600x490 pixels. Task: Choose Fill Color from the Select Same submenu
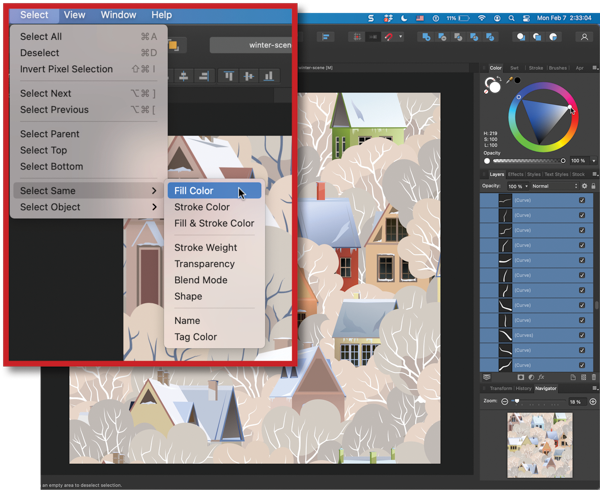(214, 190)
